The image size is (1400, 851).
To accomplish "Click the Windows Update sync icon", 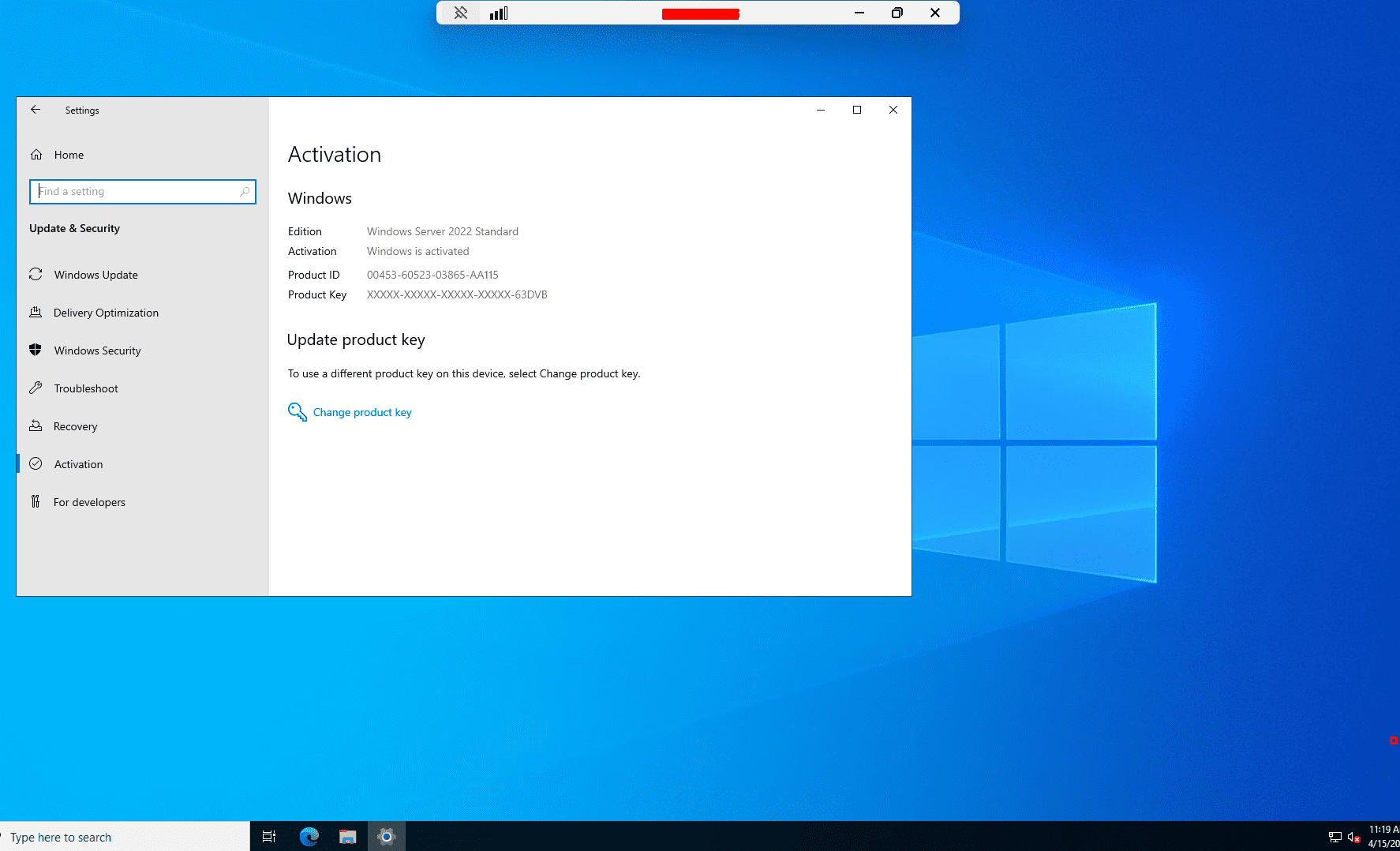I will pyautogui.click(x=36, y=275).
